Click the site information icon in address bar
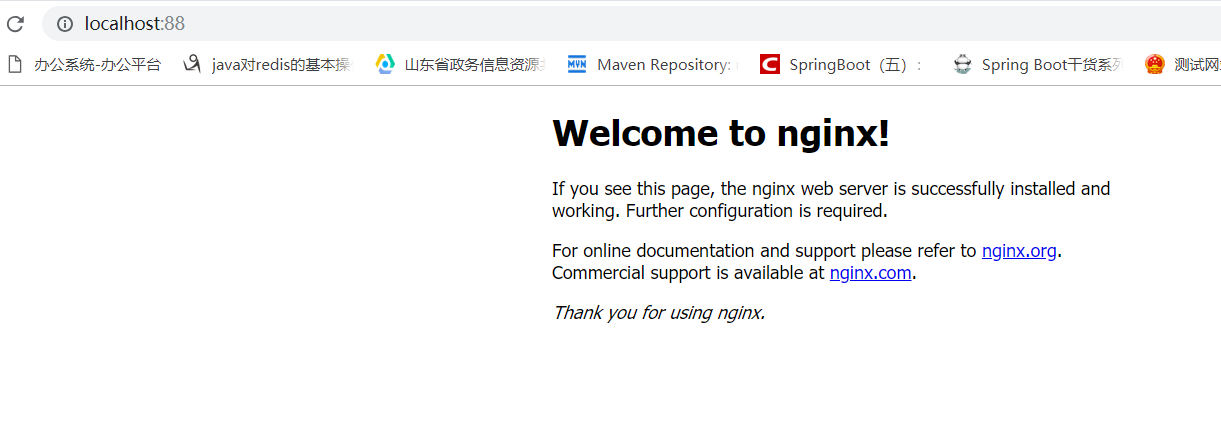Viewport: 1221px width, 423px height. [x=65, y=23]
